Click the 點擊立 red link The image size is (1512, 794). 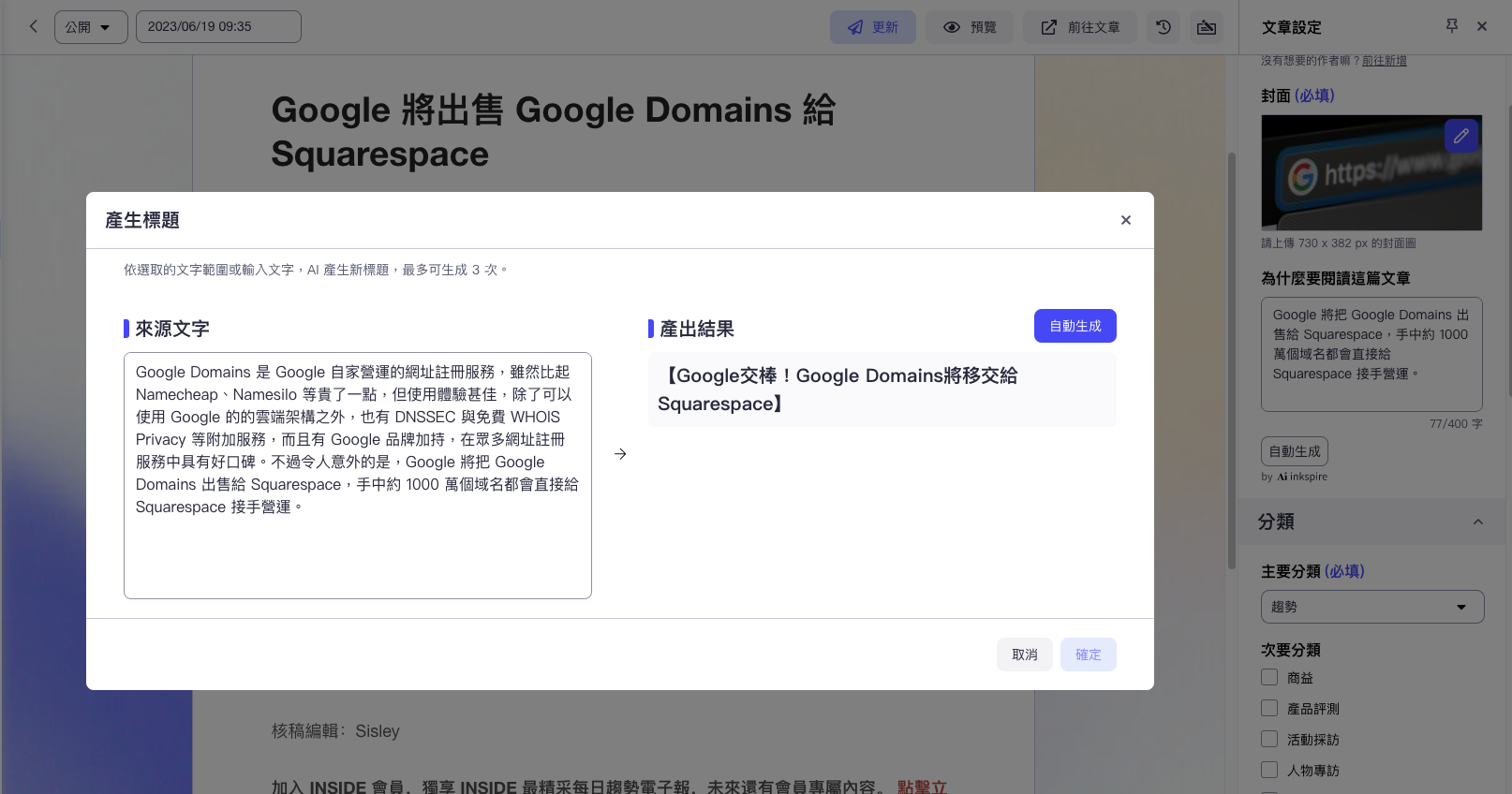point(923,787)
